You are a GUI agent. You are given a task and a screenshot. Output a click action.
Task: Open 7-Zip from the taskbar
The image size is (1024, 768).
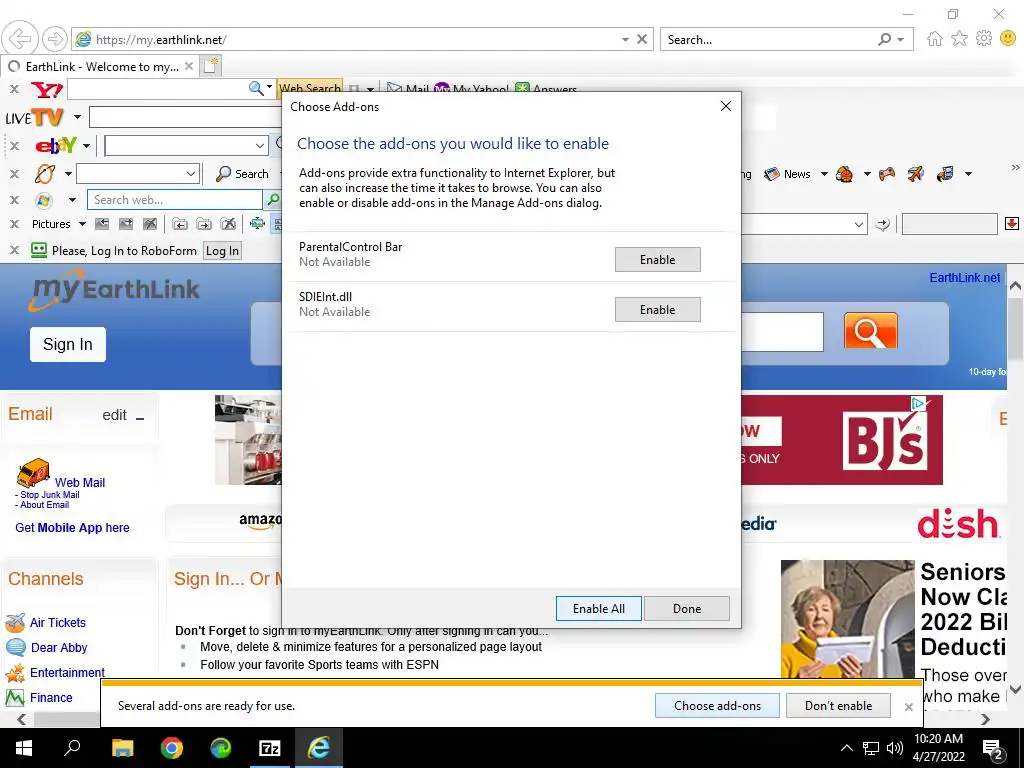click(x=270, y=748)
